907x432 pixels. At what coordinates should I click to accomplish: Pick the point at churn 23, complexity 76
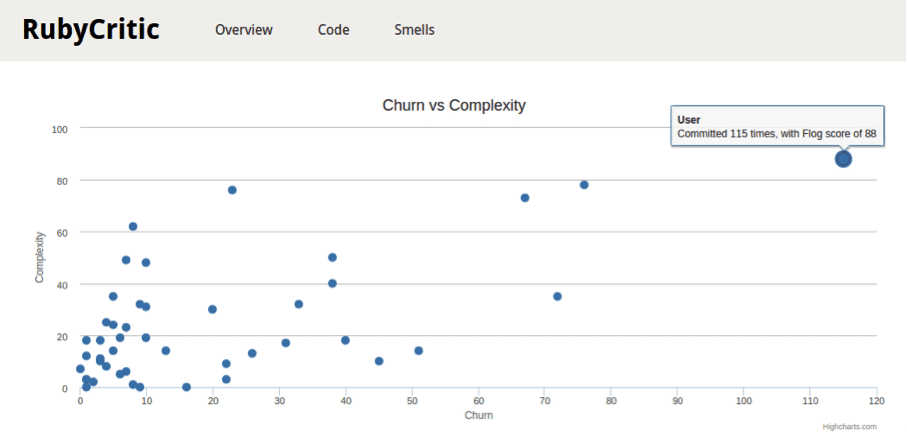[232, 190]
